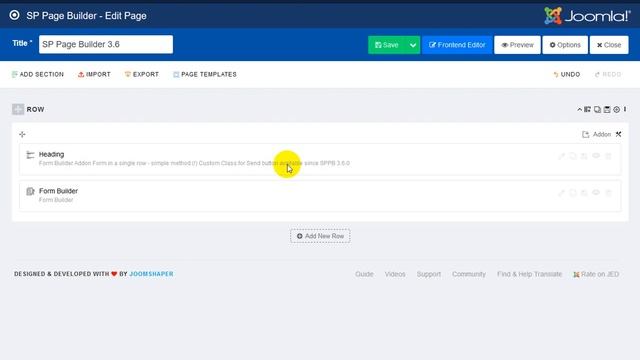Open Rate on JED link

tap(596, 274)
